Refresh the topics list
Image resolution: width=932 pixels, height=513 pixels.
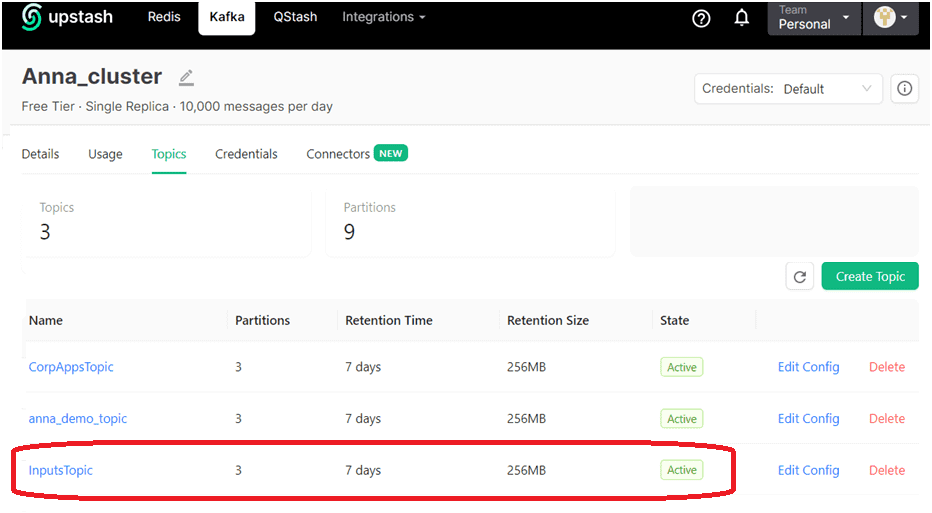coord(799,277)
